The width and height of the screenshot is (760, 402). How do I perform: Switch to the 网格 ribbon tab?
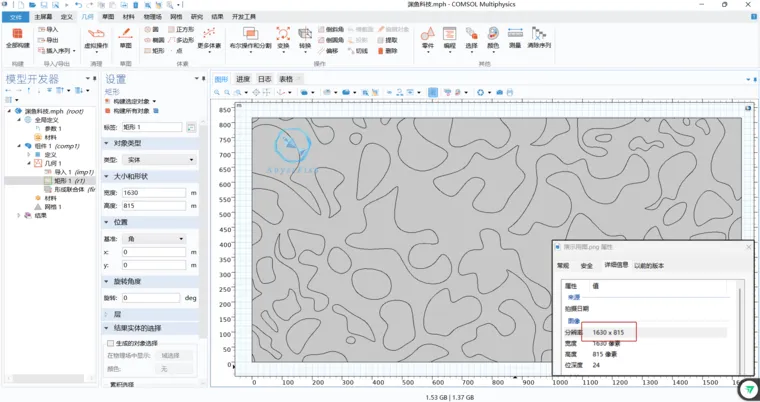click(176, 17)
